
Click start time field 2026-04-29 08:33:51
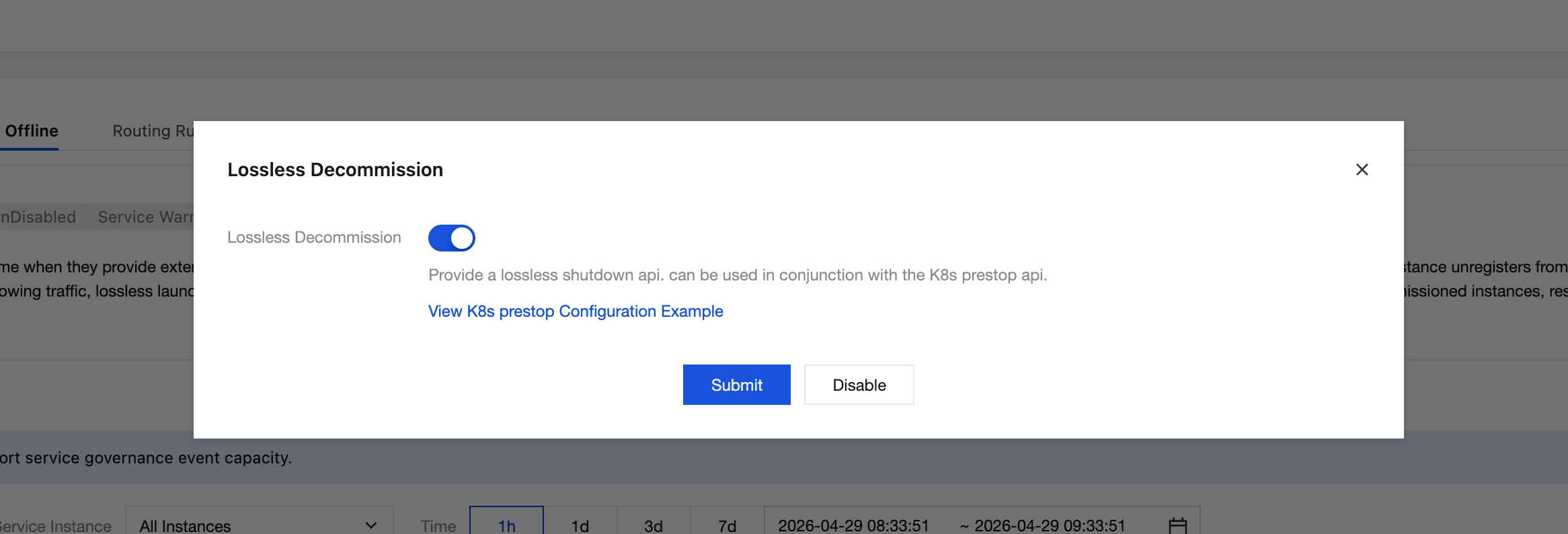[853, 525]
